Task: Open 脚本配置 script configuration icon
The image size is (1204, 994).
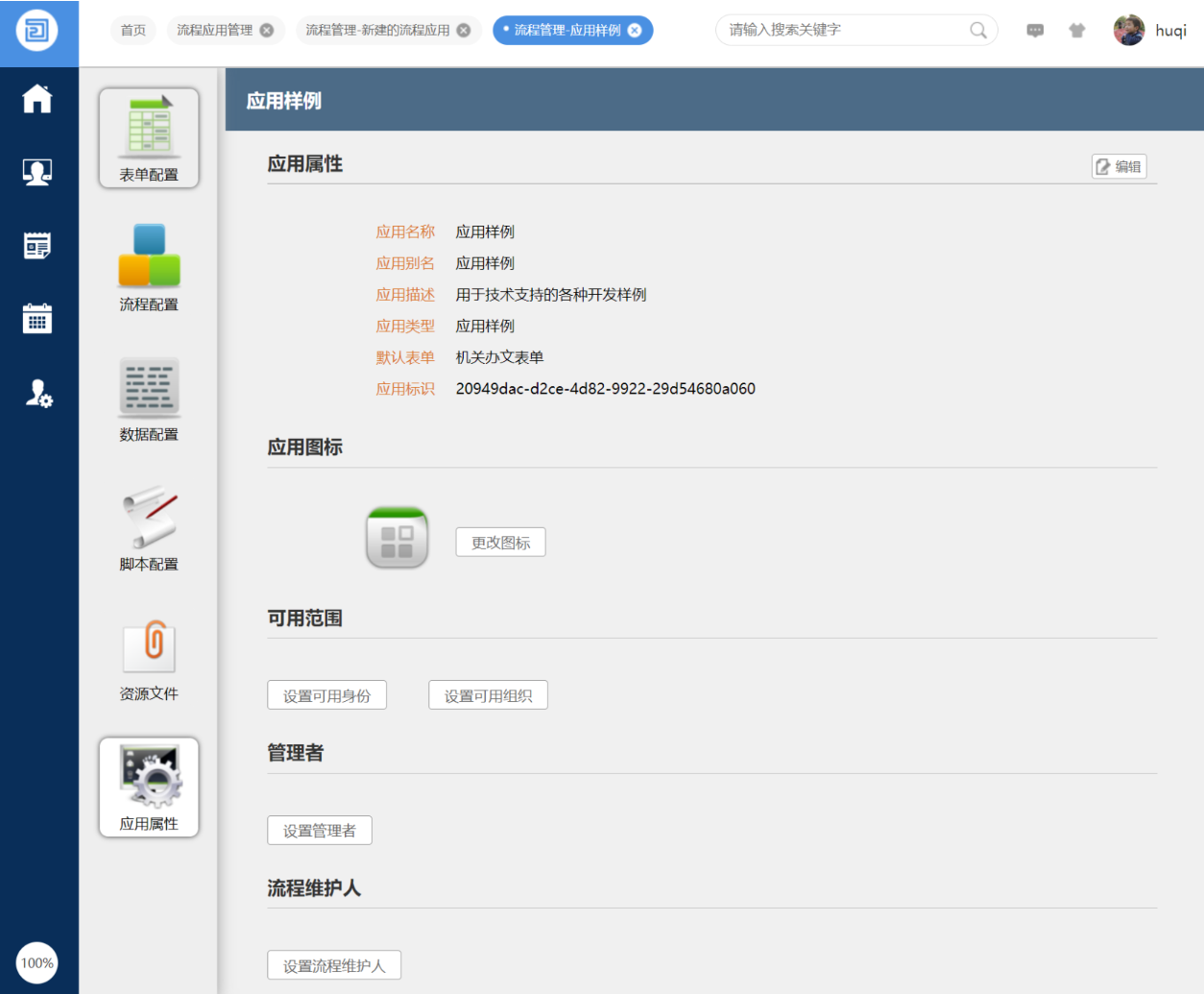Action: point(149,527)
